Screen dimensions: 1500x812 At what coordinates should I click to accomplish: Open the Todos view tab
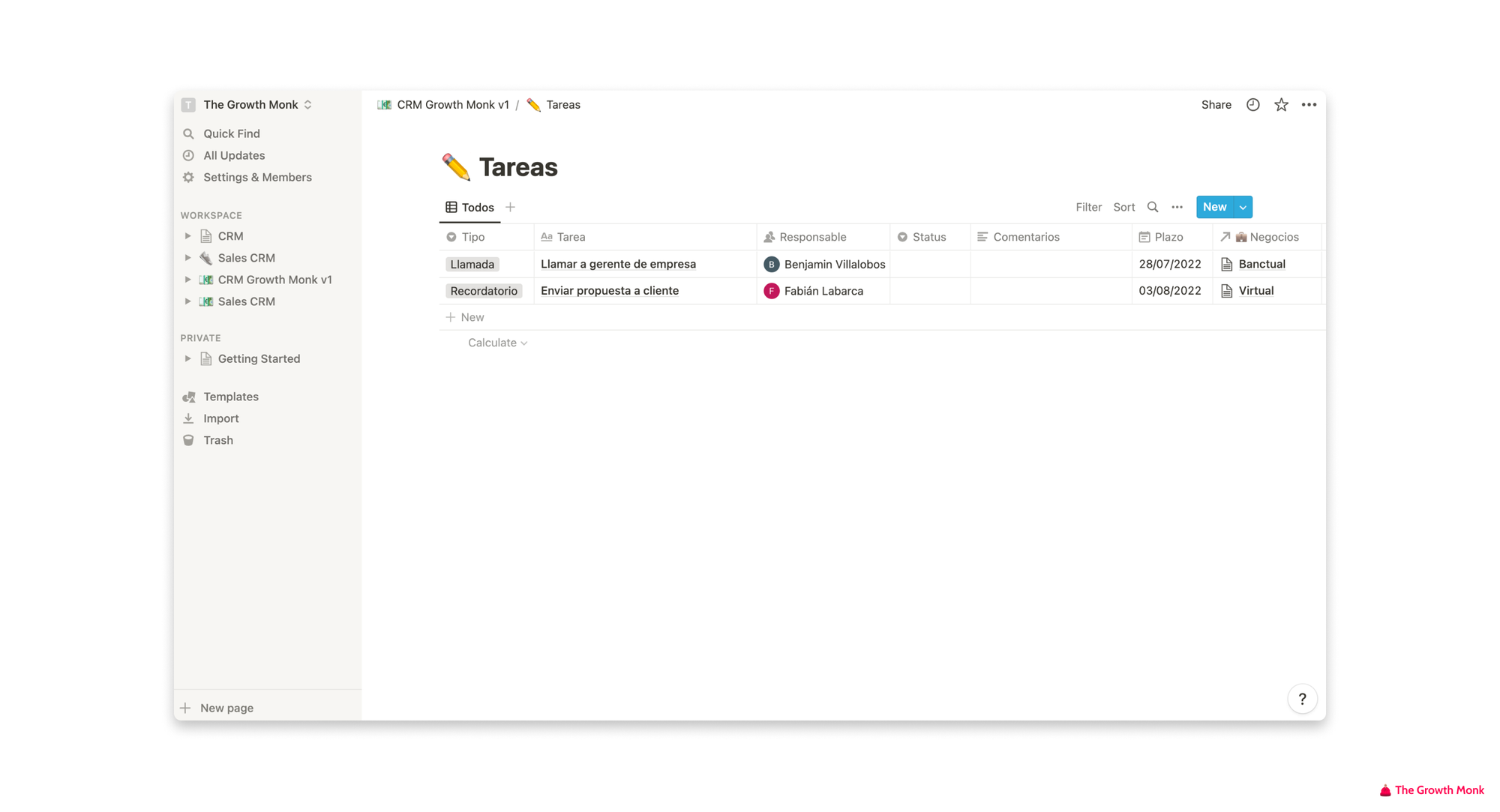click(x=477, y=207)
